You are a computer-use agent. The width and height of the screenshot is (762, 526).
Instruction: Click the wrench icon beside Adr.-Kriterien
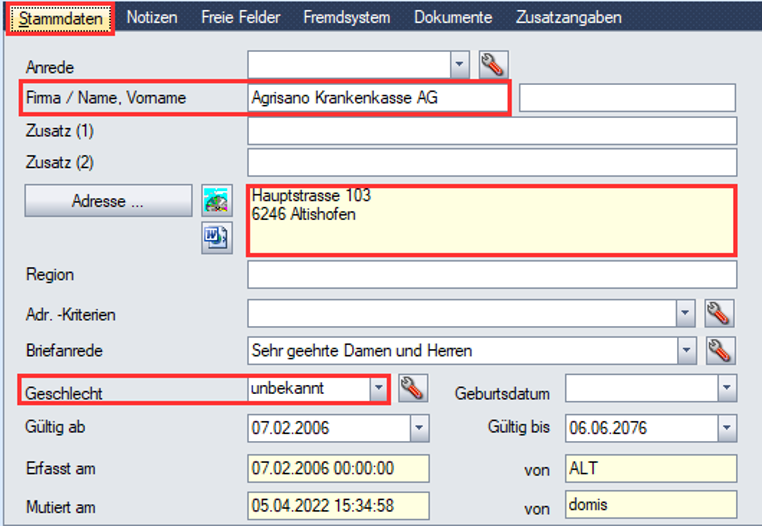(719, 313)
